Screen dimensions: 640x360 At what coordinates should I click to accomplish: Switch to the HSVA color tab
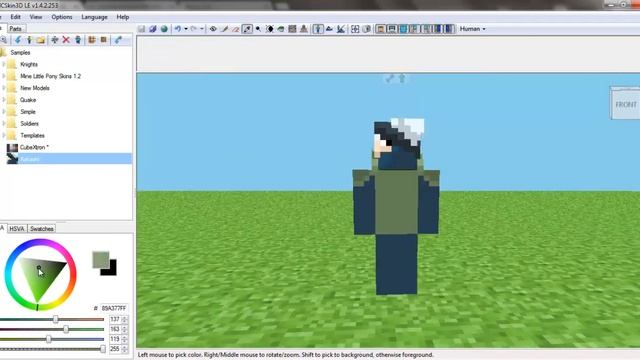tap(17, 229)
